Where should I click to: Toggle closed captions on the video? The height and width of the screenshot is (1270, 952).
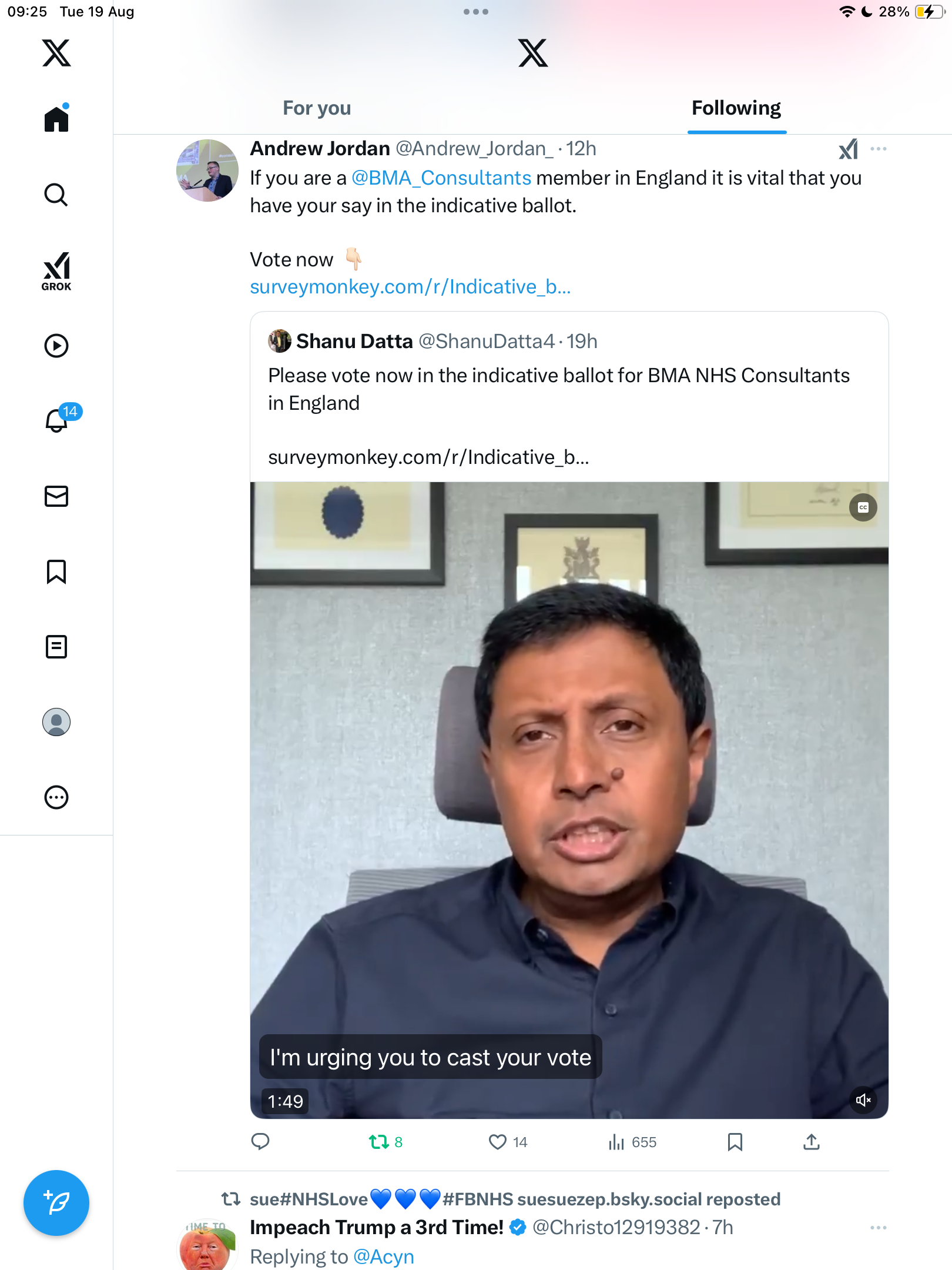pos(863,507)
